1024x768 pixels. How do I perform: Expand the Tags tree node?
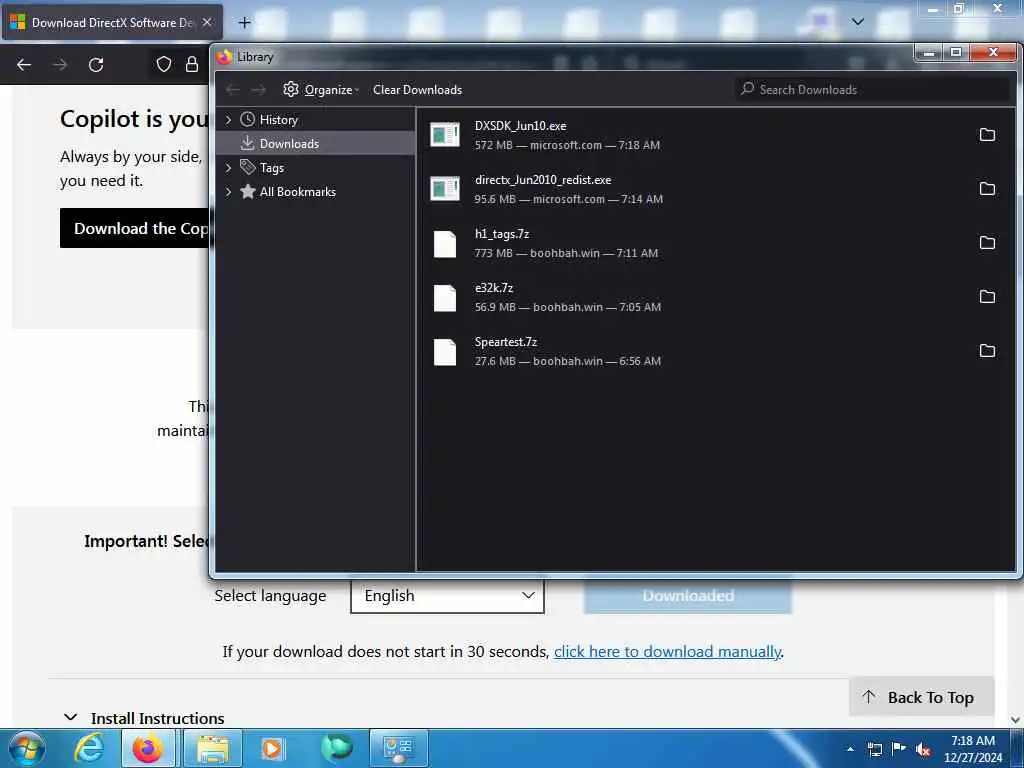(228, 168)
